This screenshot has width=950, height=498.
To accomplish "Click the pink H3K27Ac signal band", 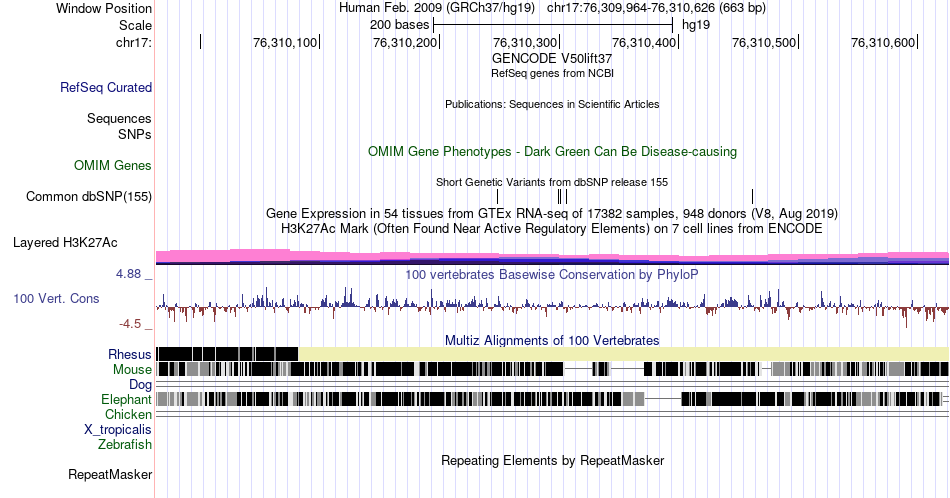I will coord(552,257).
